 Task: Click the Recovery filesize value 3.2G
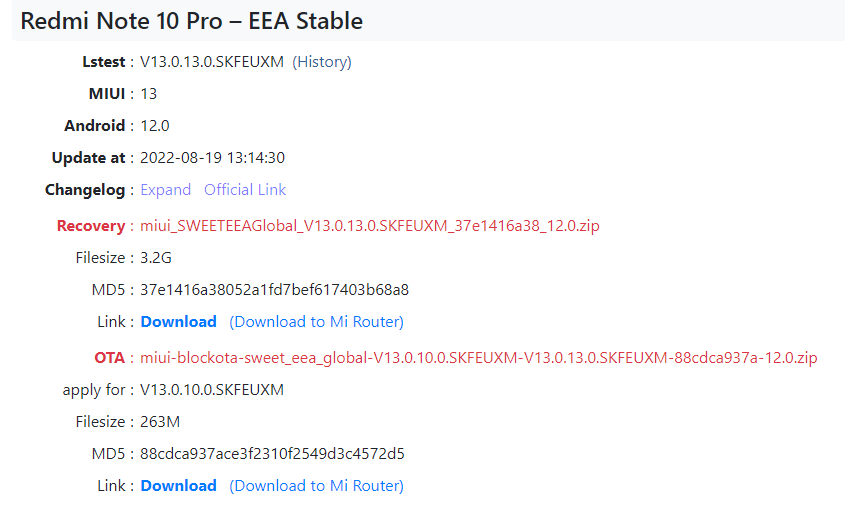[156, 258]
